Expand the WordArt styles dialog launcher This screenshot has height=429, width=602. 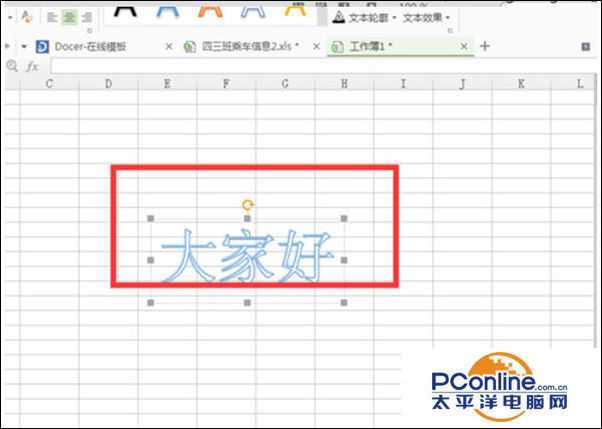tap(450, 31)
